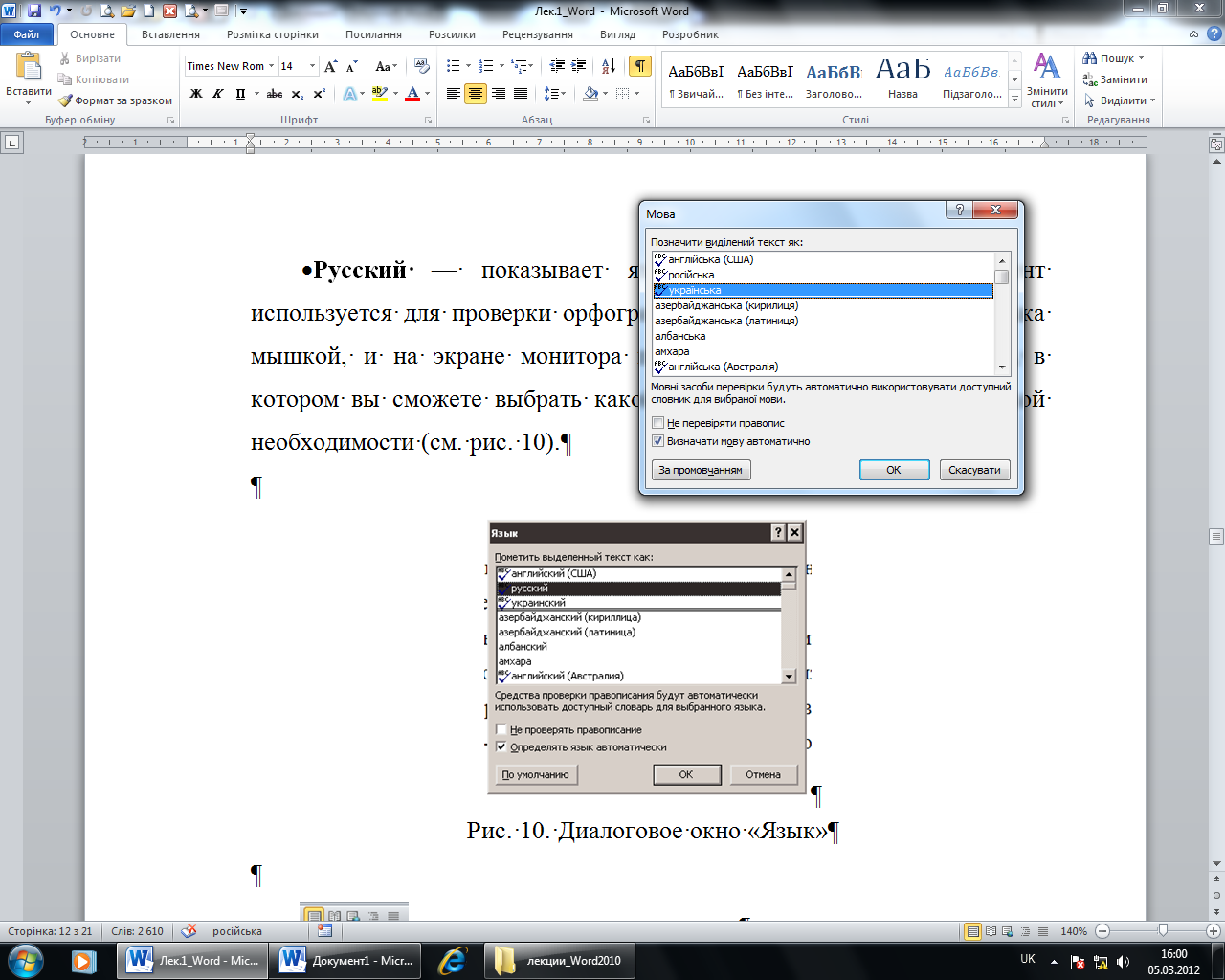Viewport: 1225px width, 980px height.
Task: Apply subscript formatting
Action: pos(298,94)
